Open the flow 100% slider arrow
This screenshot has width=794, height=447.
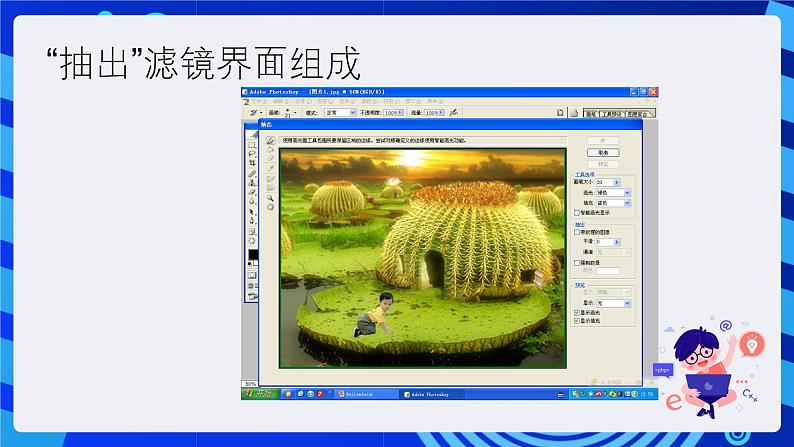[441, 112]
